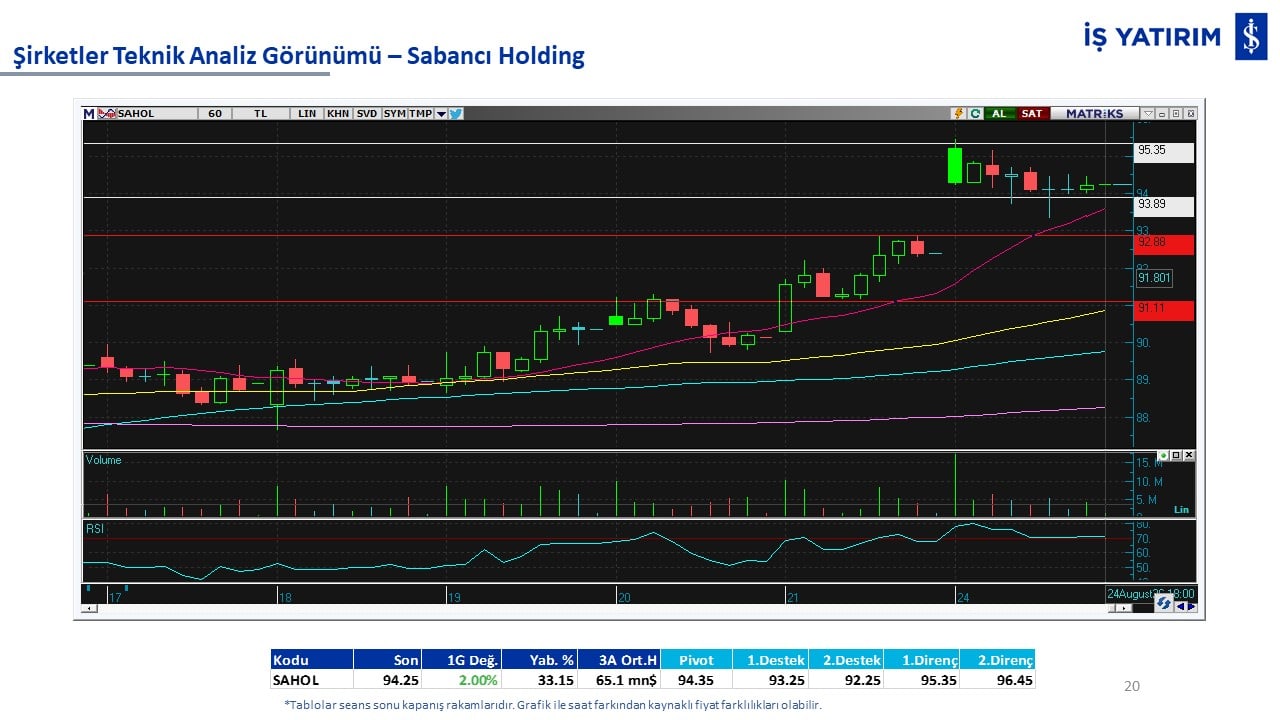1280x720 pixels.
Task: Click the blue left navigation arrow at bottom-right
Action: [x=1180, y=606]
